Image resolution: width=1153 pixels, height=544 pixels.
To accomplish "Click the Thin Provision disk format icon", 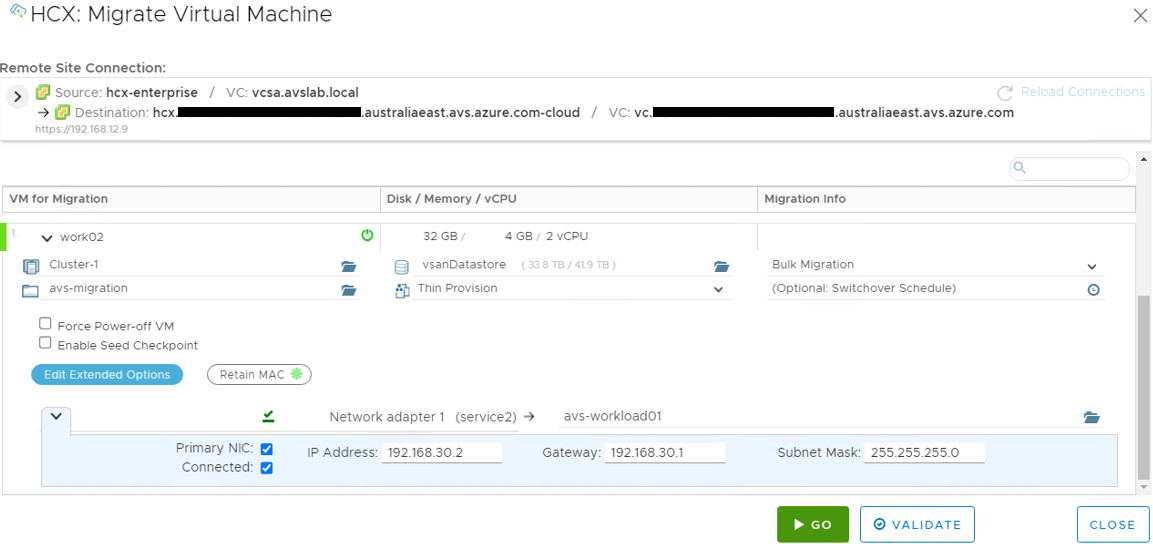I will pos(402,290).
